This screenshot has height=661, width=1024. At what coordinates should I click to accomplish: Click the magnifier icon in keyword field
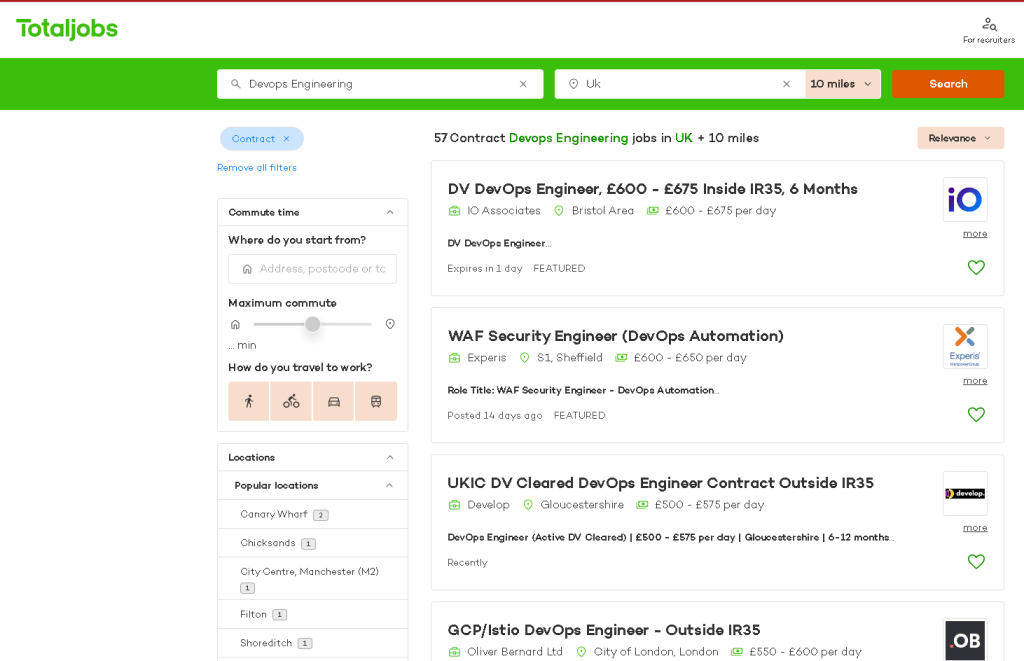[x=236, y=84]
